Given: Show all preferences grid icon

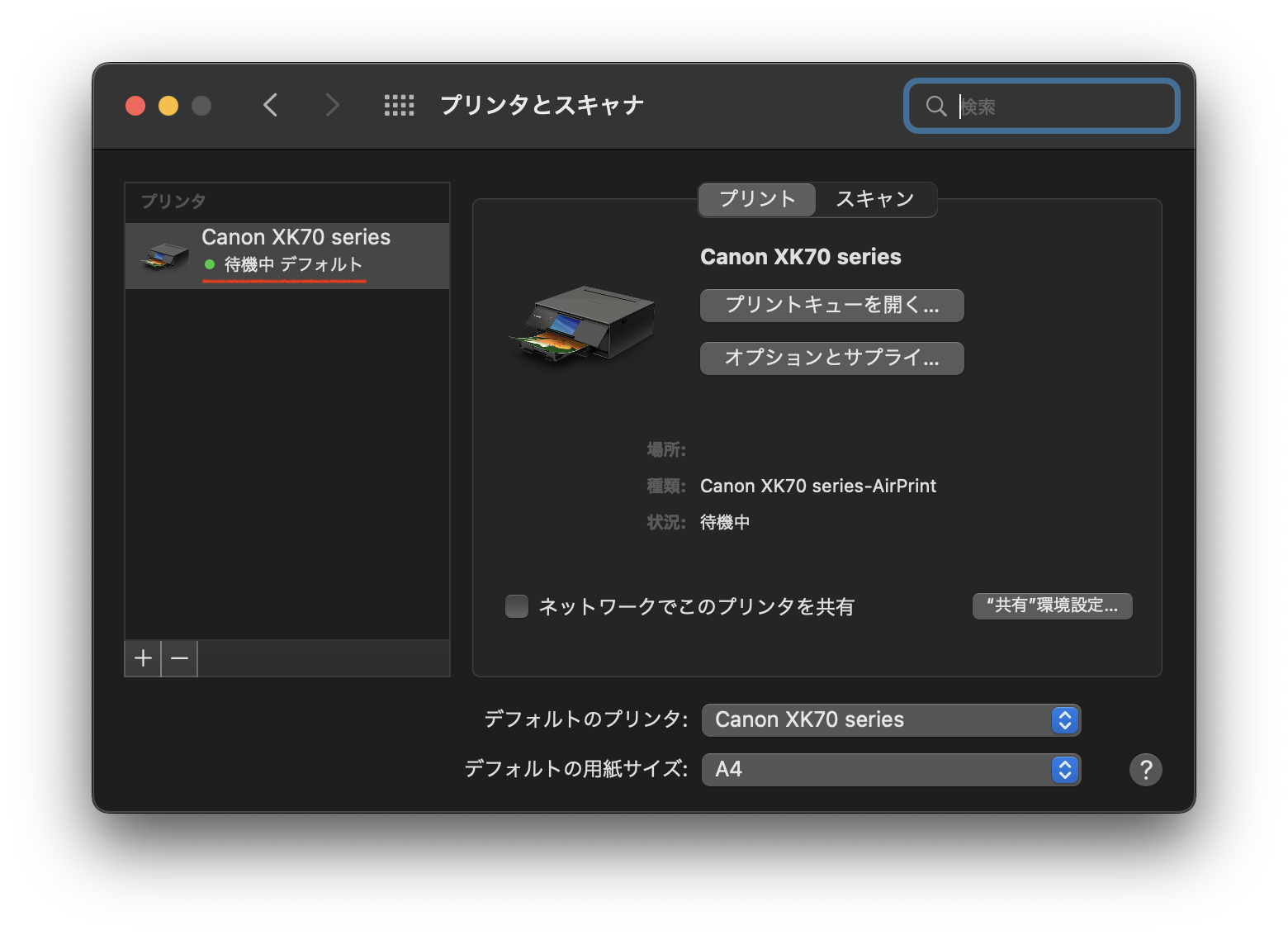Looking at the screenshot, I should (x=400, y=105).
